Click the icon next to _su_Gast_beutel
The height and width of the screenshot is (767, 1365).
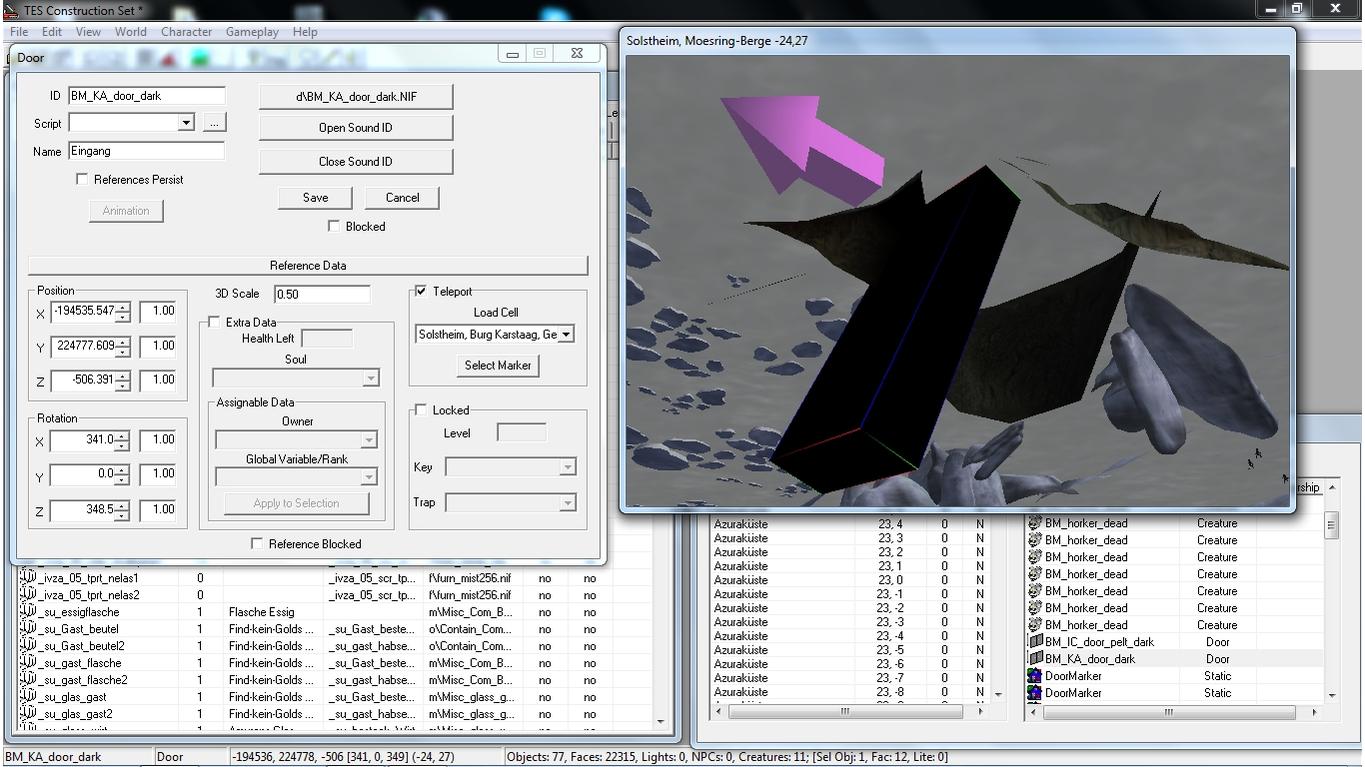(x=28, y=629)
